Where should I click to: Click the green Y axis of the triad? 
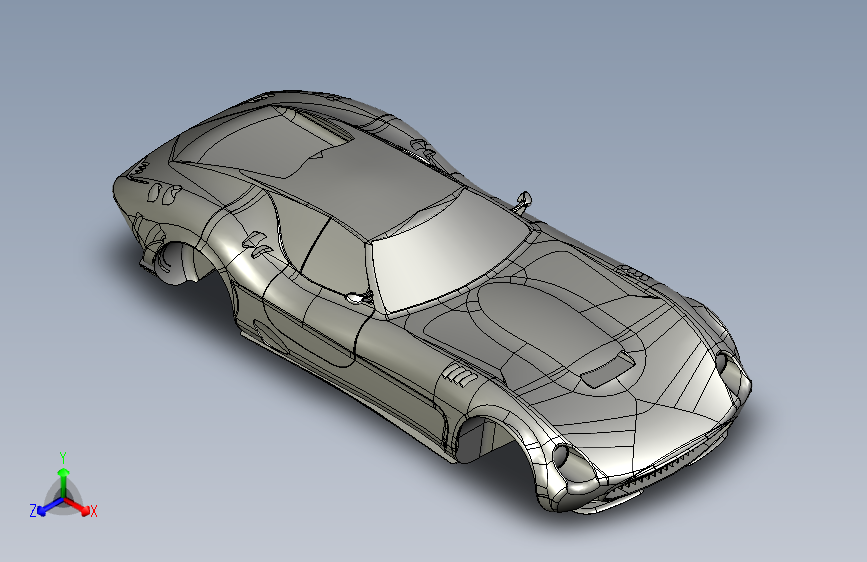64,483
